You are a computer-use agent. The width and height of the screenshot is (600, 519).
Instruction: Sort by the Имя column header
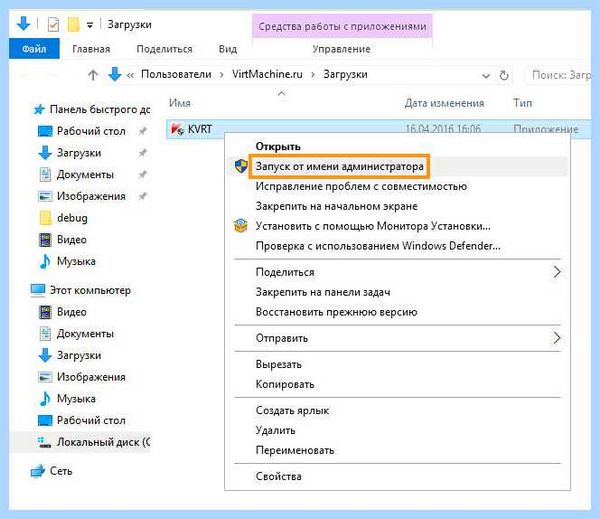point(180,103)
